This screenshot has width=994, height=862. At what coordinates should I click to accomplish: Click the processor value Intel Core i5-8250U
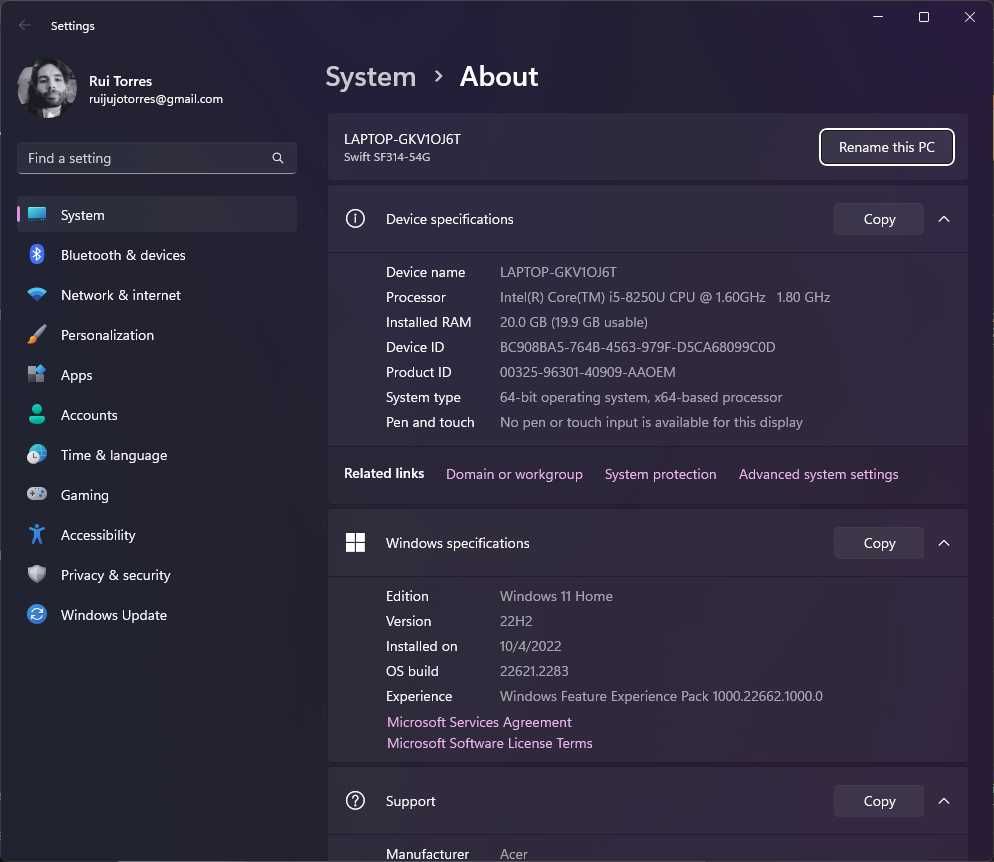click(x=664, y=297)
